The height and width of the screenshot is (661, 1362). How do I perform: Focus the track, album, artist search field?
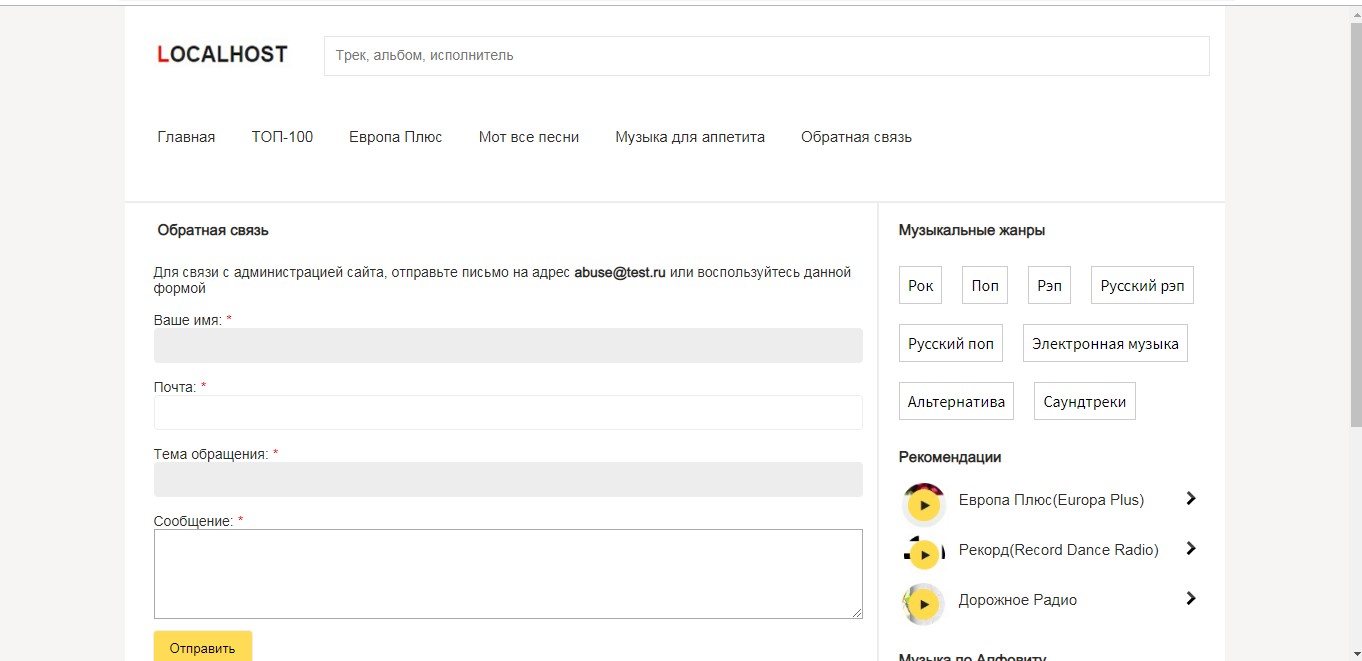tap(766, 56)
